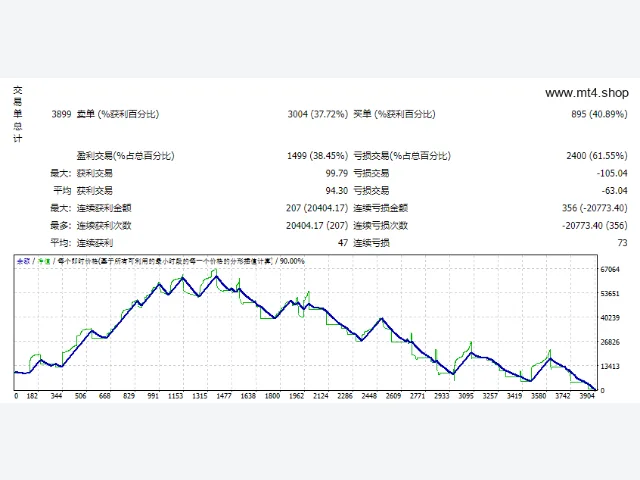Image resolution: width=640 pixels, height=480 pixels.
Task: Click the value 356 (-20773.40)
Action: 594,208
